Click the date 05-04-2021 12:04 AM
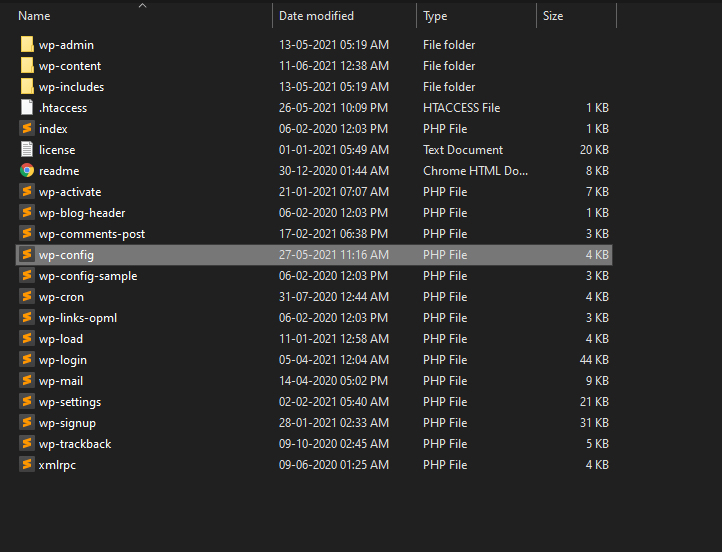The height and width of the screenshot is (552, 722). pyautogui.click(x=334, y=360)
